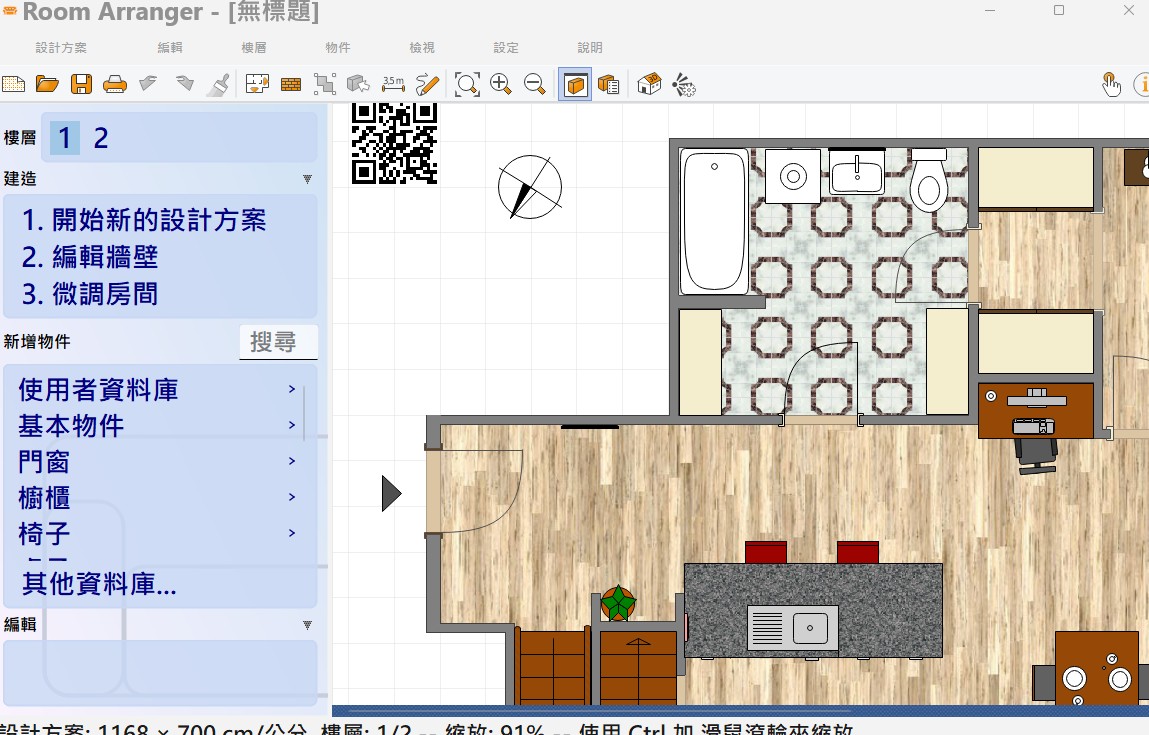Click 2. 編輯牆壁 link

point(91,258)
